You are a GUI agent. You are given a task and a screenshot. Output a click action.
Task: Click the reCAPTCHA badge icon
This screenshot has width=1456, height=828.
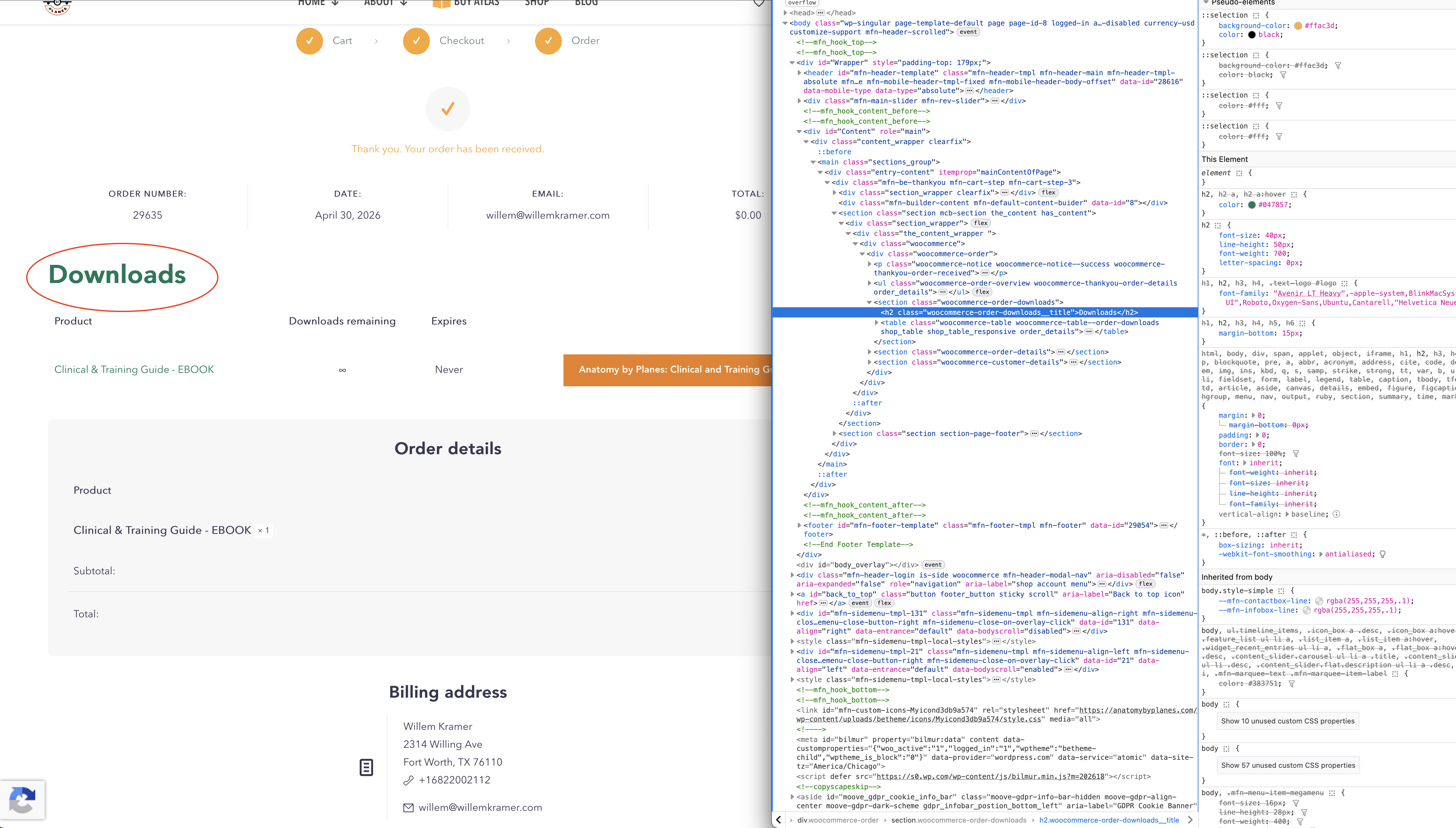click(x=22, y=800)
